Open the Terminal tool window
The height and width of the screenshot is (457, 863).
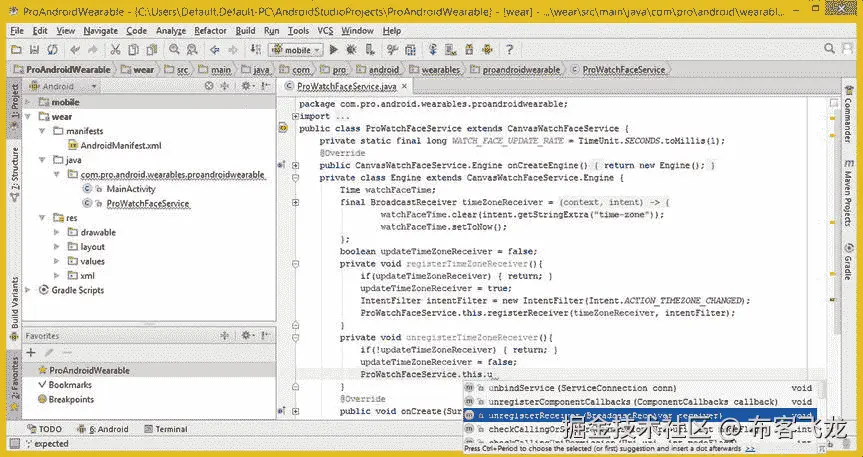(x=166, y=429)
